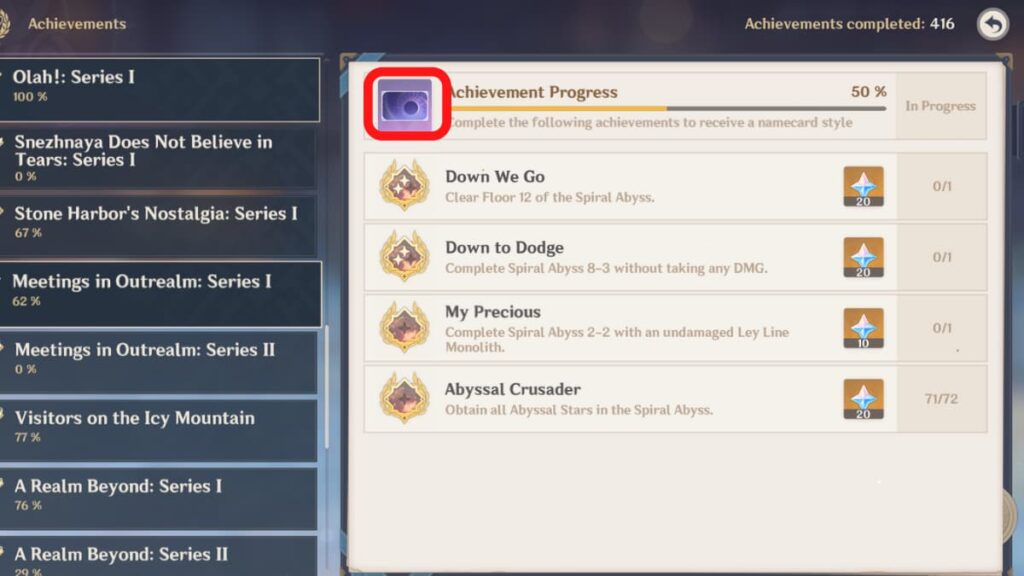Click Abyssal Crusader primogem reward icon
Screen dimensions: 1024x576
(863, 398)
